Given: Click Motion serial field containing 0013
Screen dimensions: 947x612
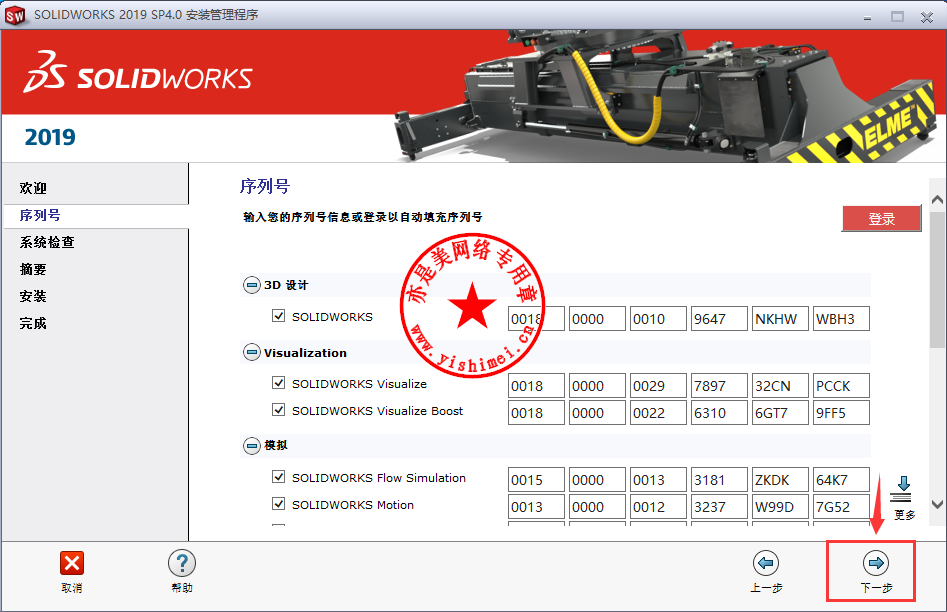Looking at the screenshot, I should coord(536,507).
